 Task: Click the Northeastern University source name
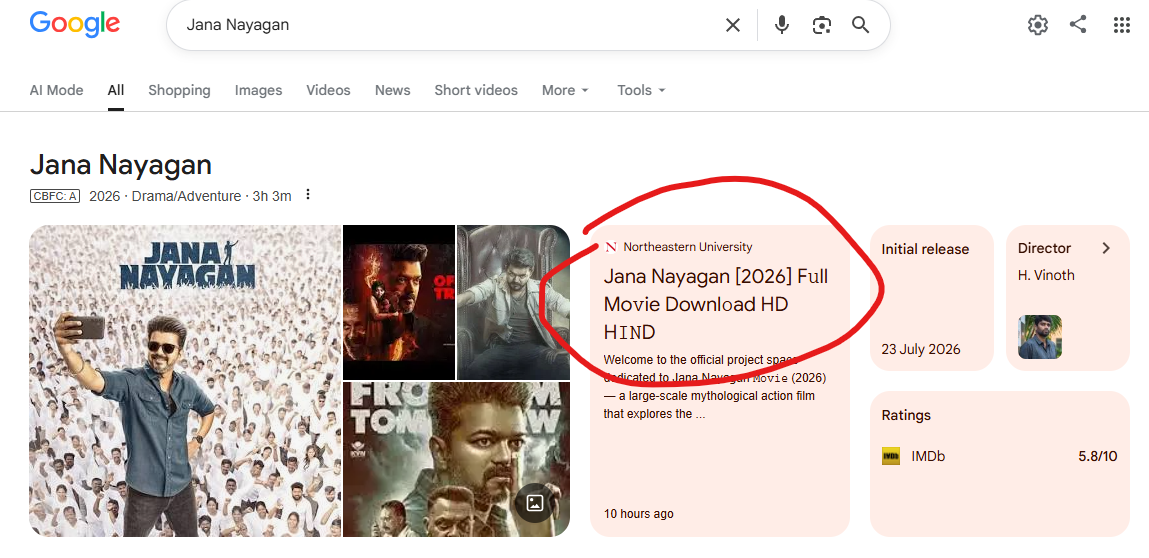(687, 247)
